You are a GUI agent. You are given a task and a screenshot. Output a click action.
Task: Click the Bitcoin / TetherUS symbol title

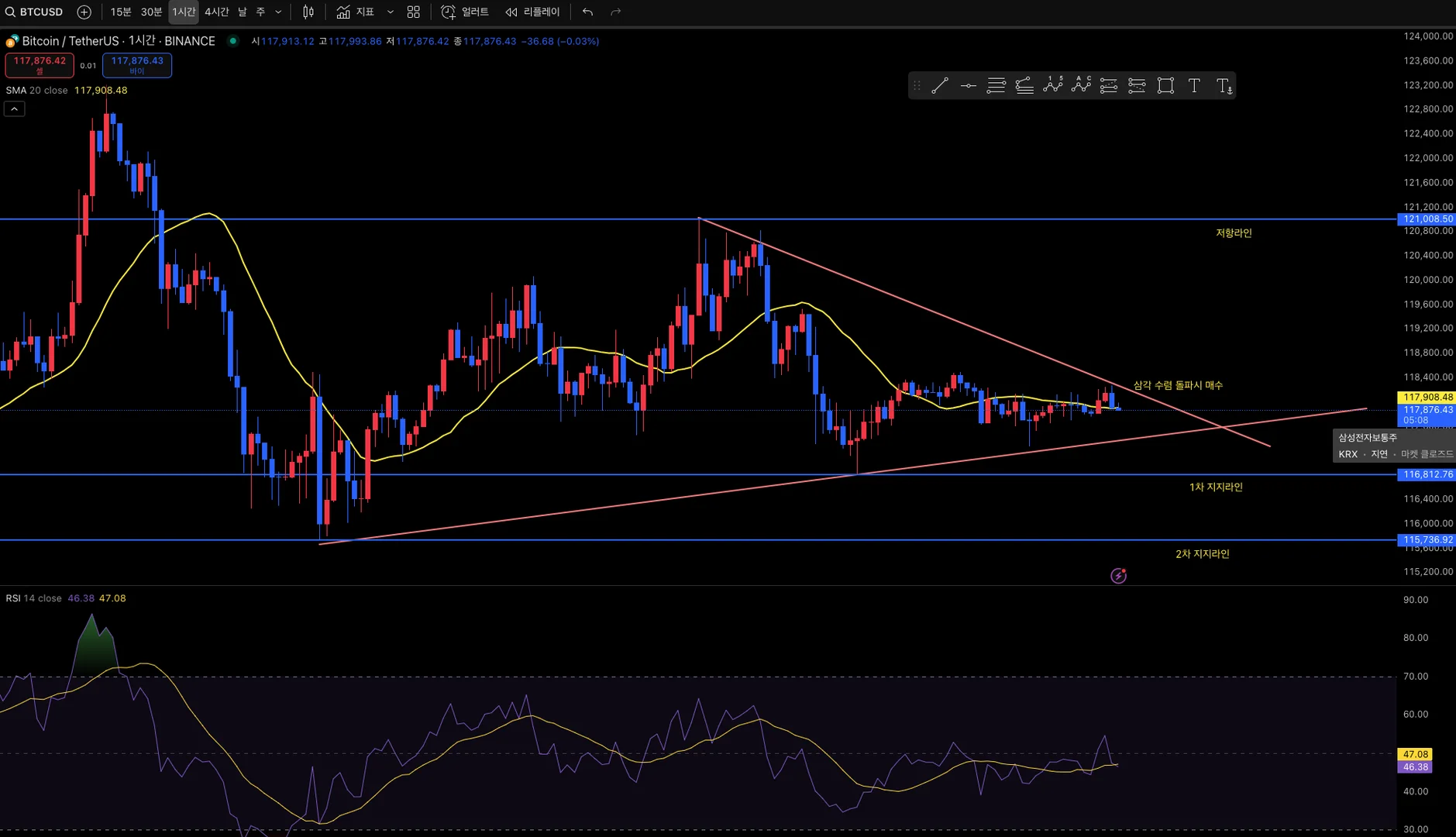click(x=119, y=41)
